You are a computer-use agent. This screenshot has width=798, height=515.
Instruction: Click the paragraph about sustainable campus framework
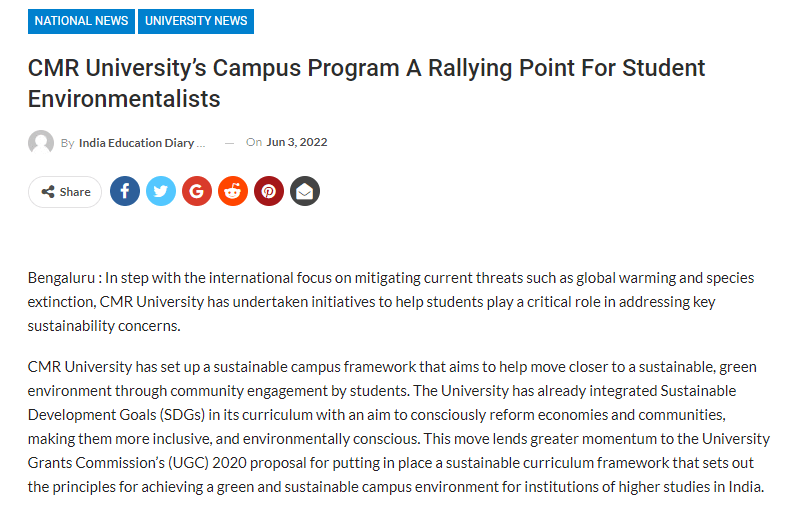398,427
